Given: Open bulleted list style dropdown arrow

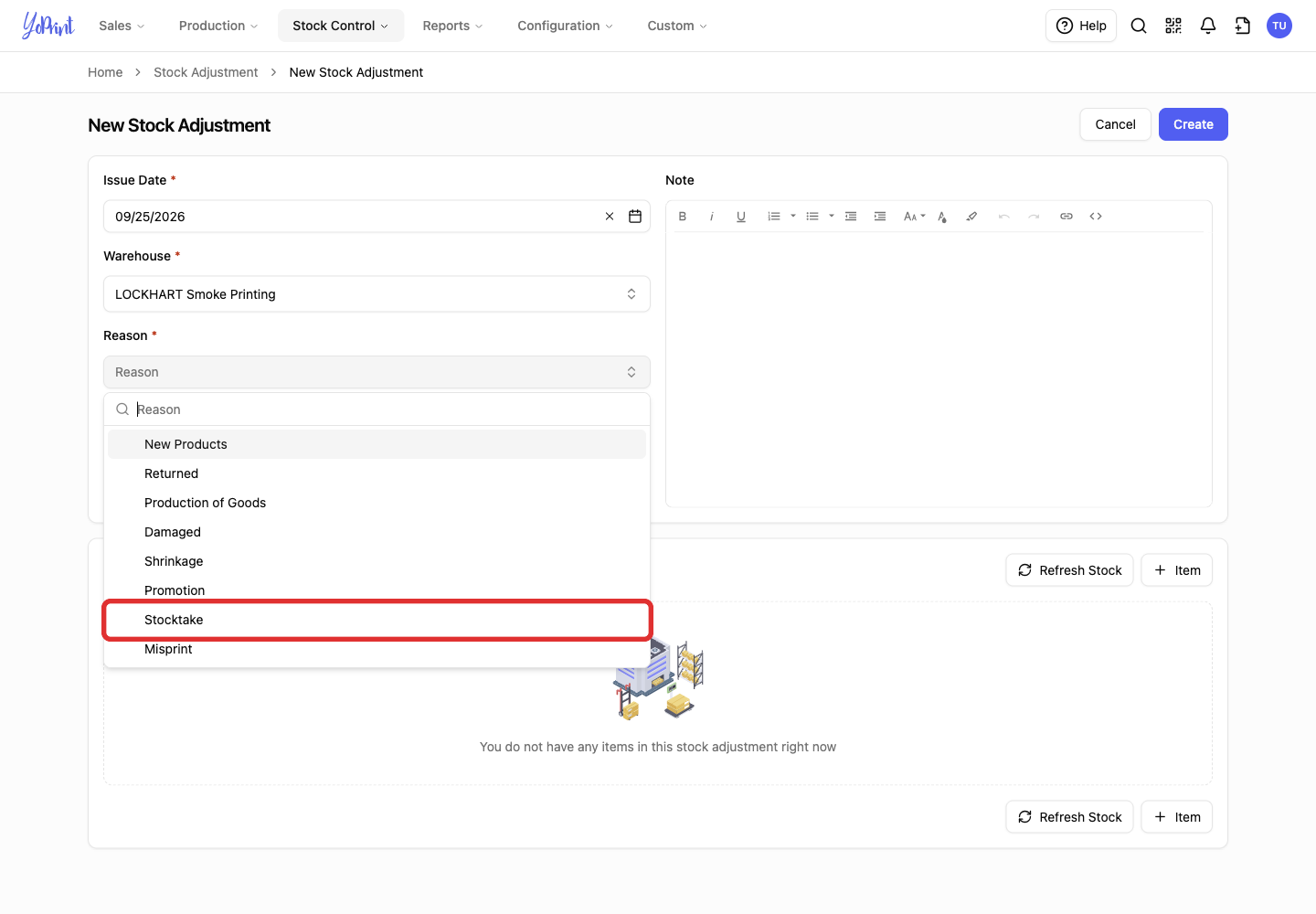Looking at the screenshot, I should (832, 217).
